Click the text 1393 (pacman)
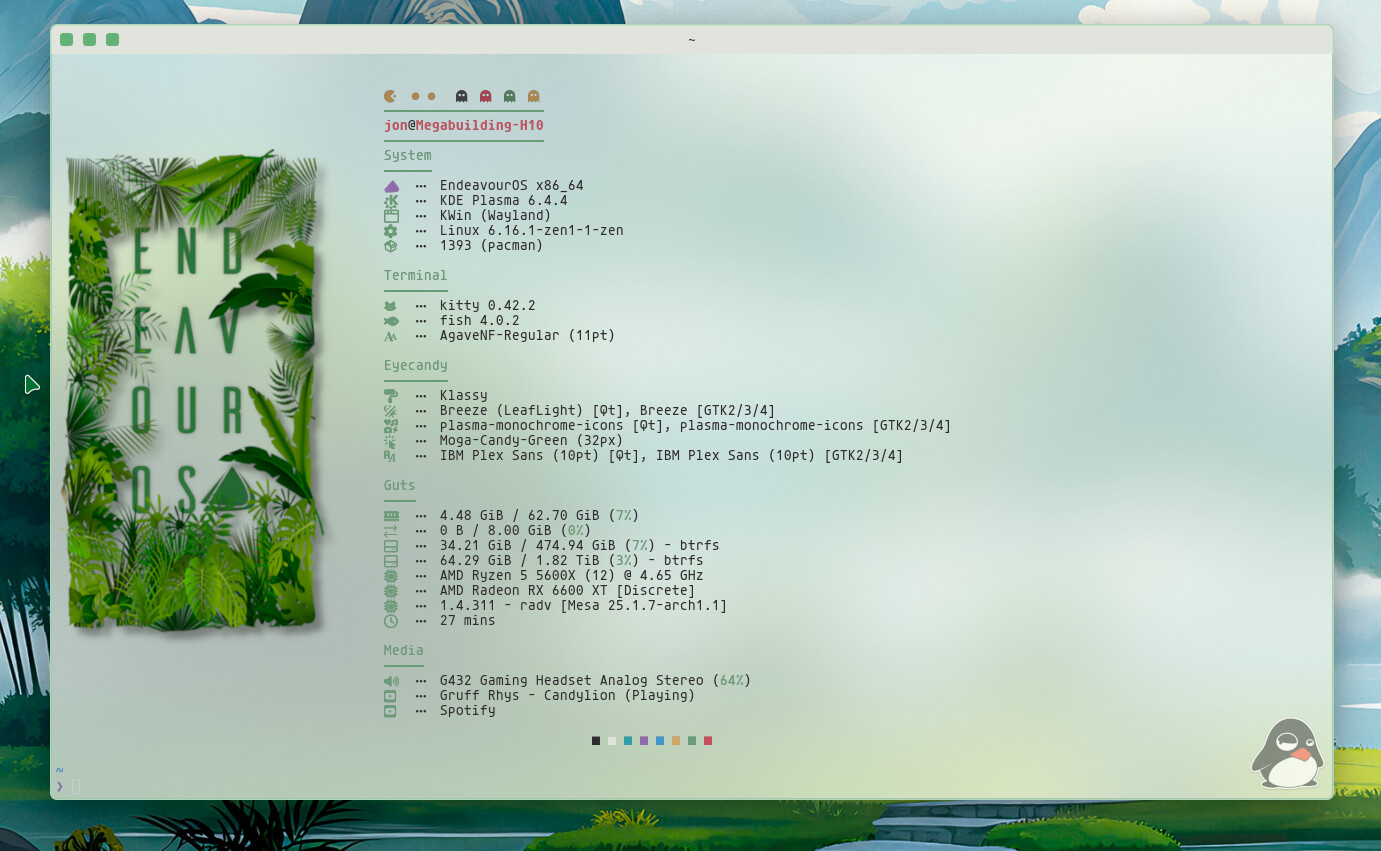Image resolution: width=1381 pixels, height=851 pixels. coord(492,245)
